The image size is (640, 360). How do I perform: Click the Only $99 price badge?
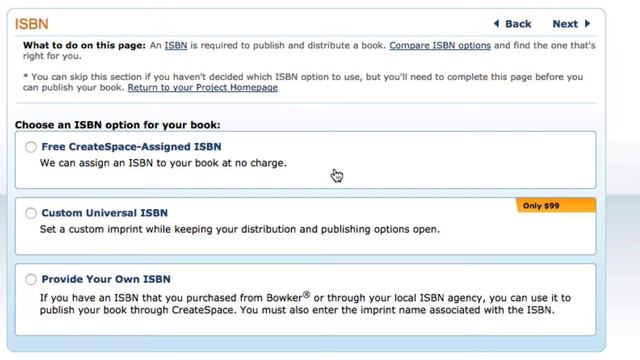click(556, 205)
